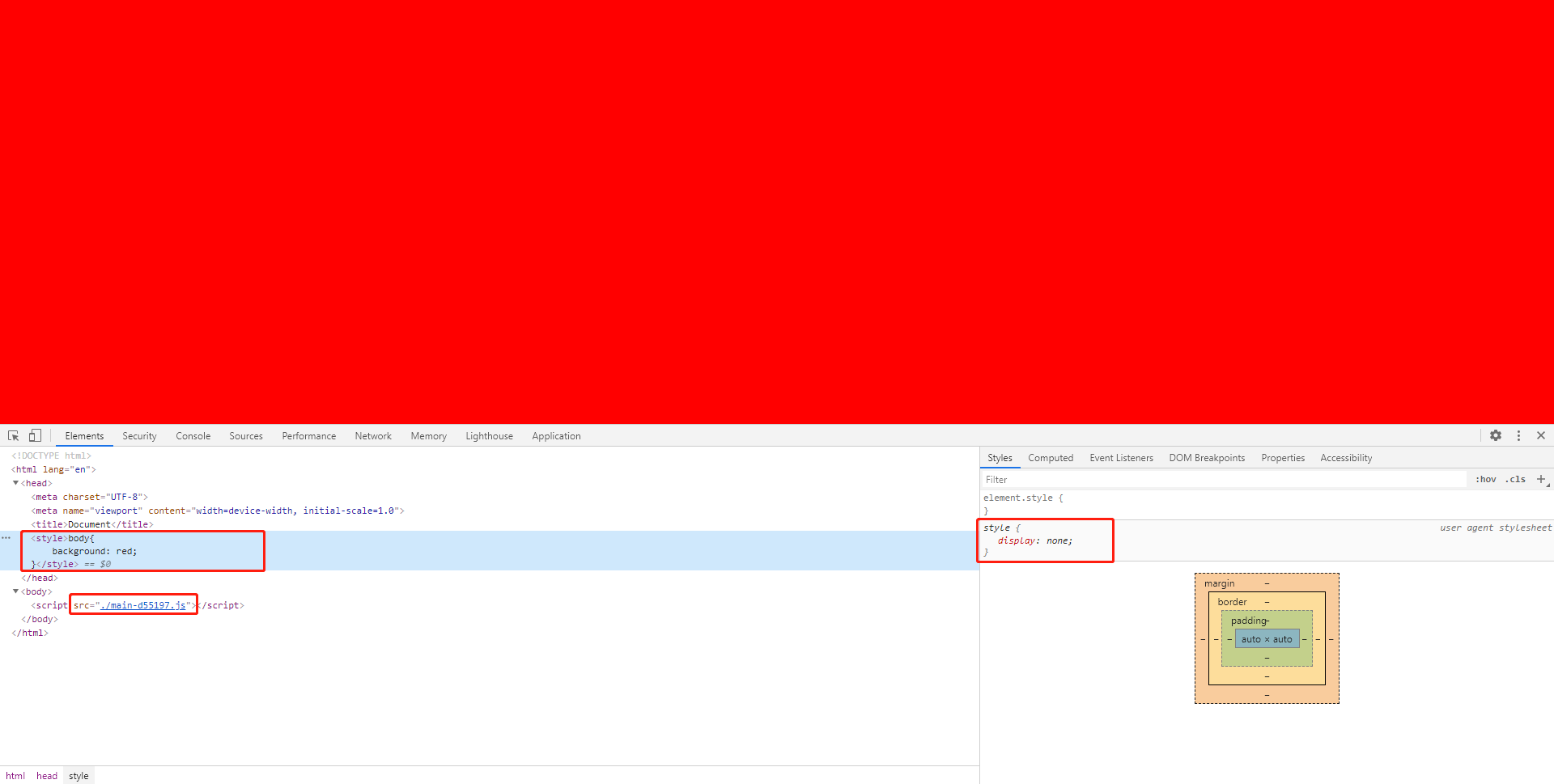Click the margin label in box model
The width and height of the screenshot is (1554, 784).
pyautogui.click(x=1219, y=583)
